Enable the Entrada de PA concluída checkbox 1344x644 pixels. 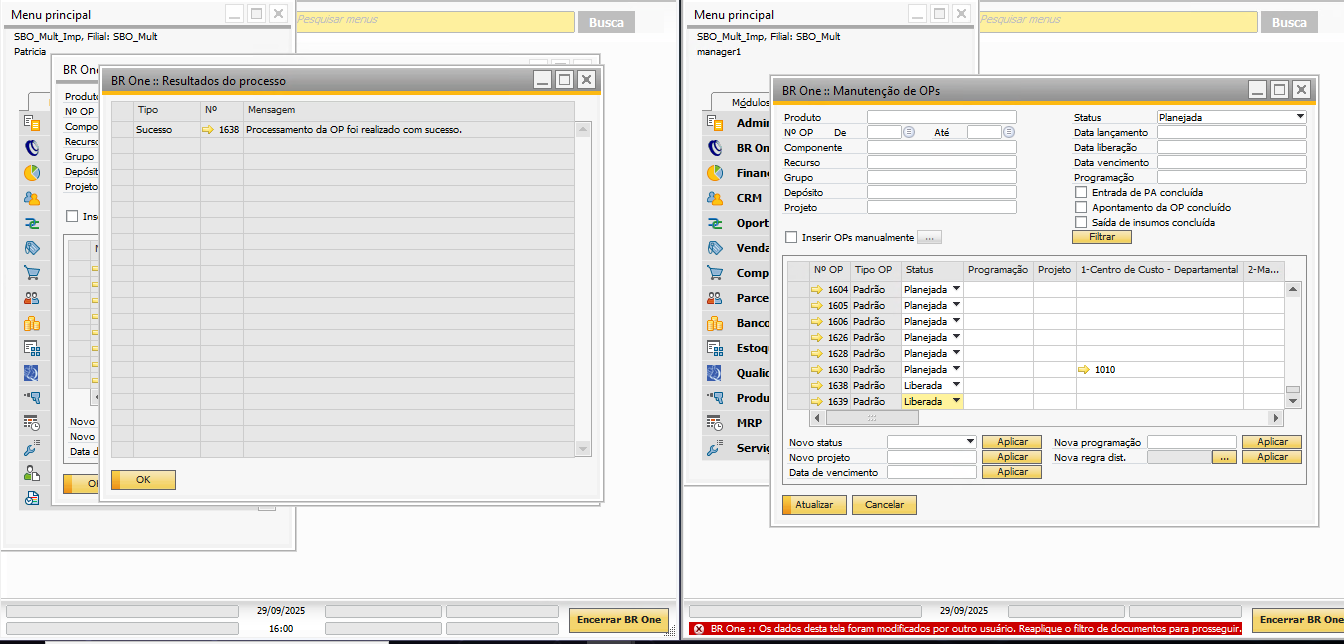point(1081,192)
